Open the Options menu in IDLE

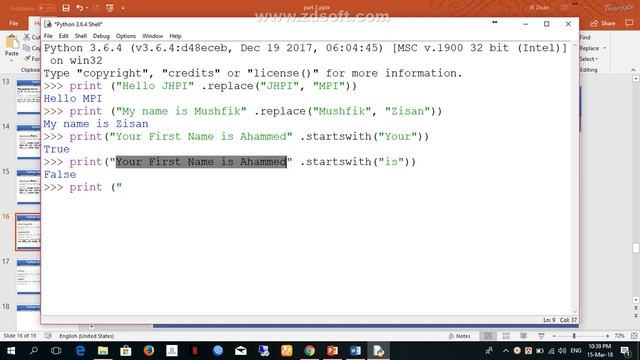click(126, 36)
